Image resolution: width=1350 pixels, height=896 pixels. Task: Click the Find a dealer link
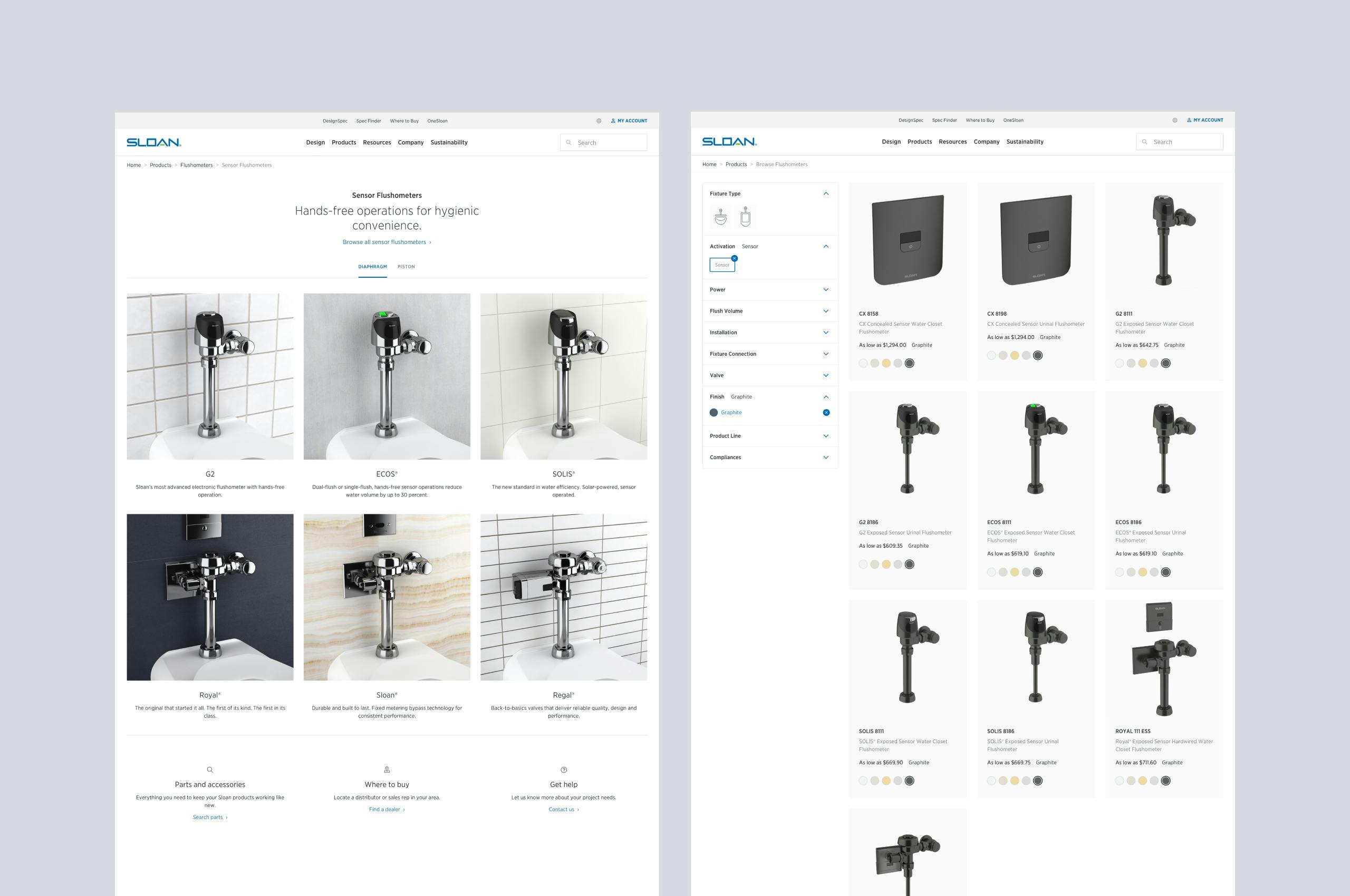coord(387,810)
